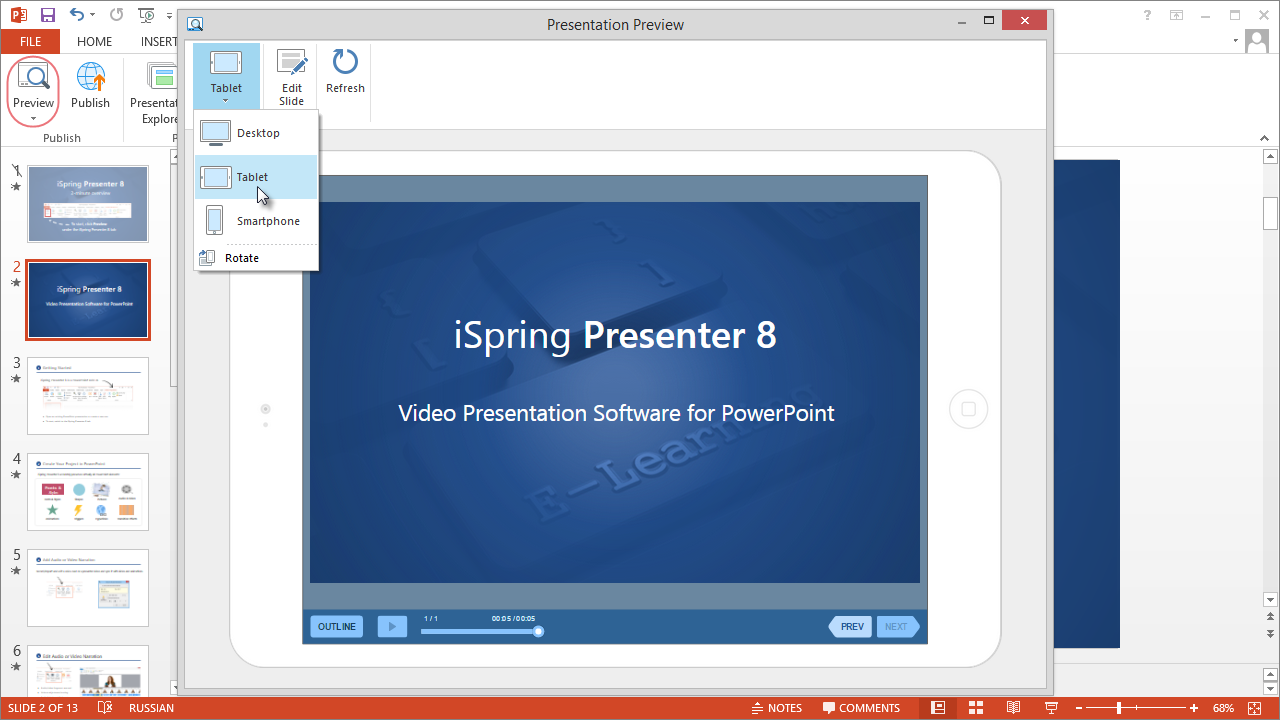1280x720 pixels.
Task: Click Previous Slide double arrow in scrollbar
Action: pyautogui.click(x=1271, y=617)
